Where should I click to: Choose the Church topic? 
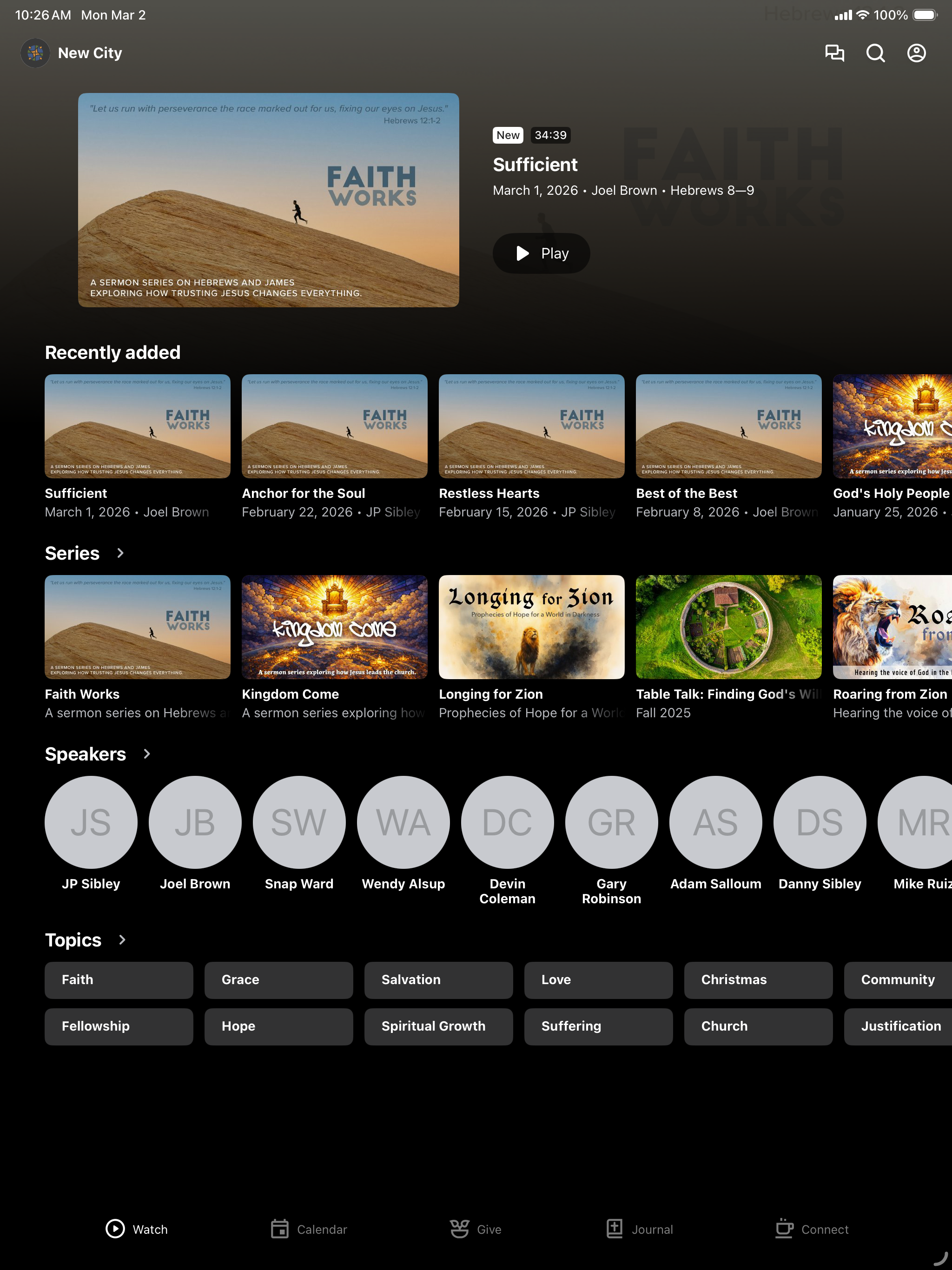758,1026
